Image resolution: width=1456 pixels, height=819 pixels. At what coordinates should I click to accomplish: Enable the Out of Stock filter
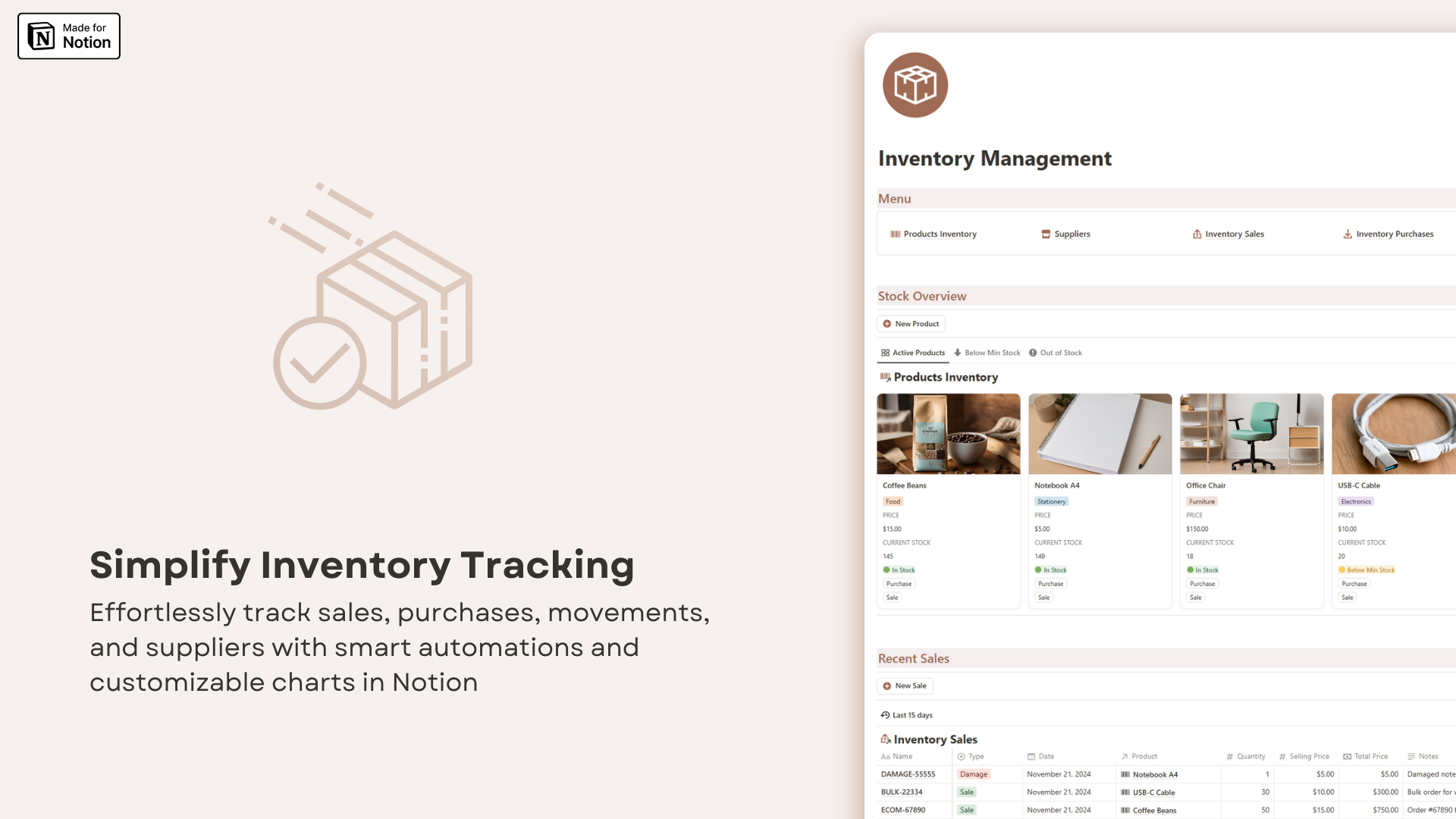(x=1056, y=352)
